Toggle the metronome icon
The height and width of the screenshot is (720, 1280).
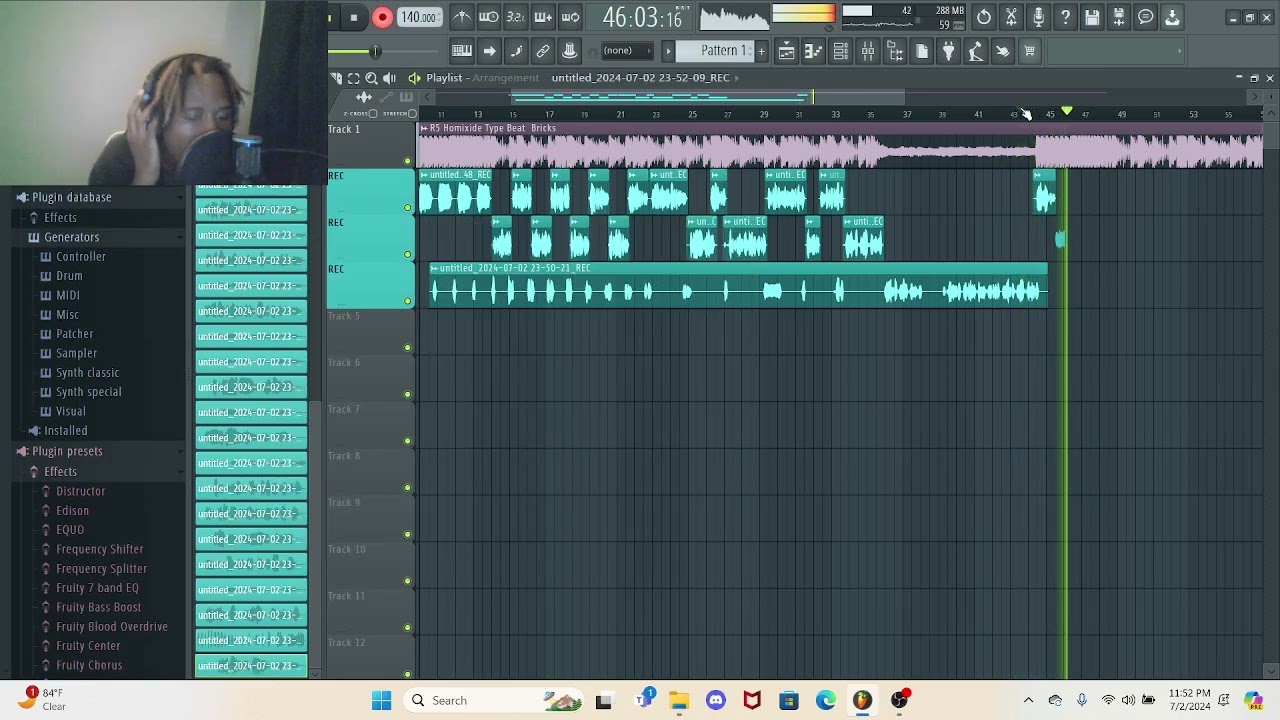point(461,17)
